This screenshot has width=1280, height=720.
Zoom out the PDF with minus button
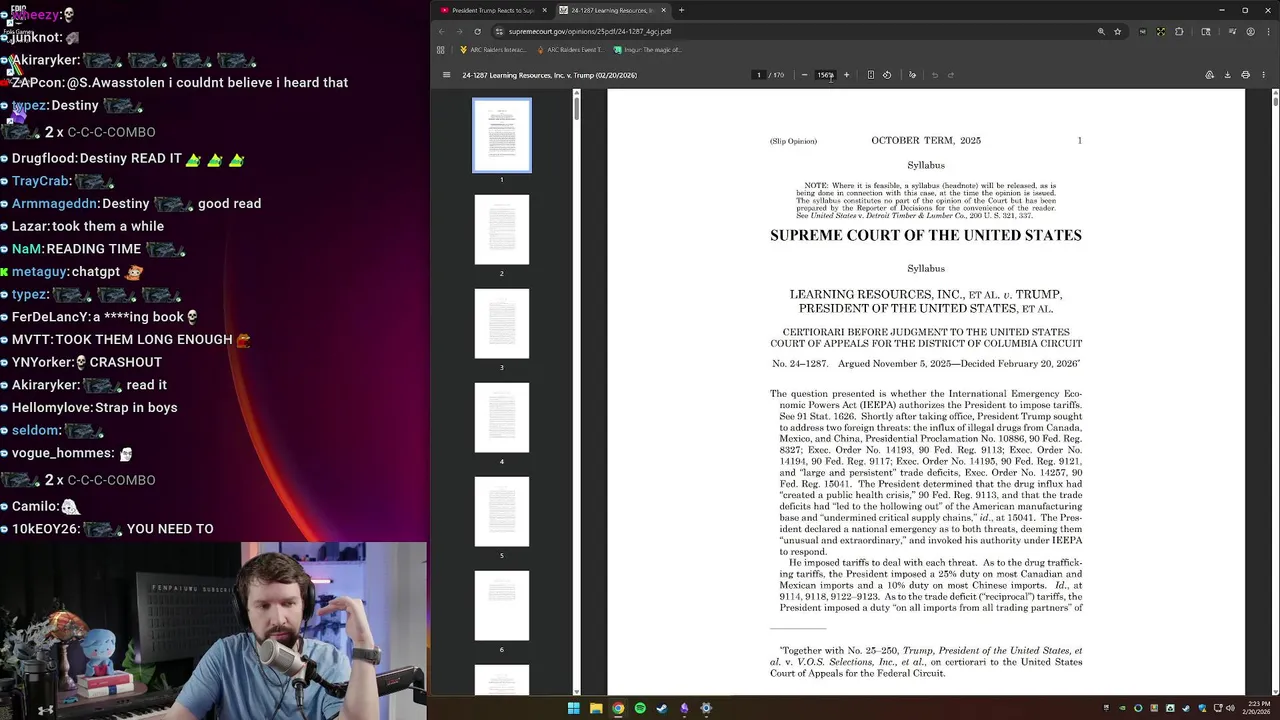(804, 75)
